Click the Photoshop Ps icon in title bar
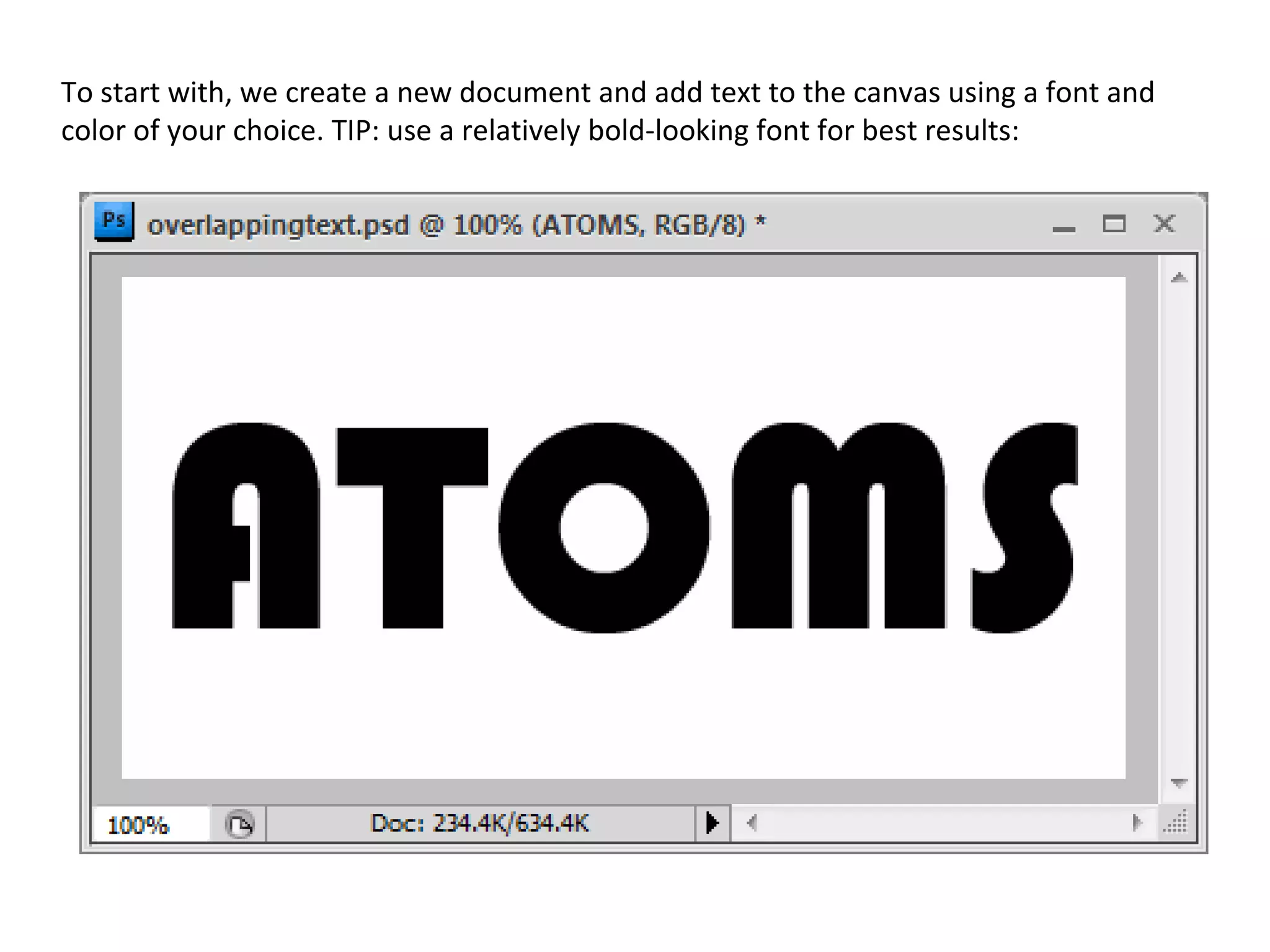Image resolution: width=1270 pixels, height=952 pixels. [114, 221]
